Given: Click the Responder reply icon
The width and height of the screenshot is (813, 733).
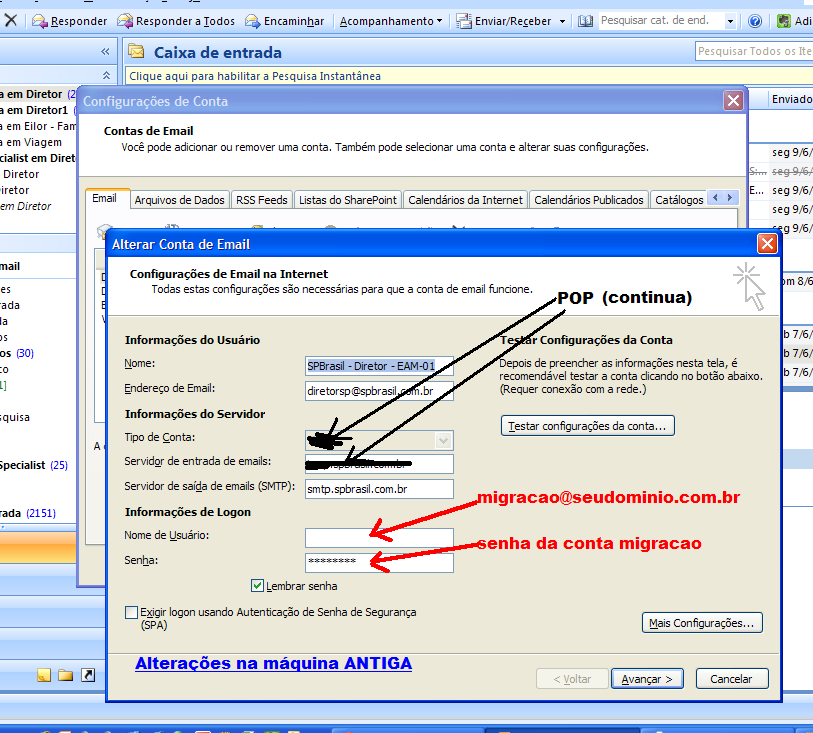Looking at the screenshot, I should [40, 21].
